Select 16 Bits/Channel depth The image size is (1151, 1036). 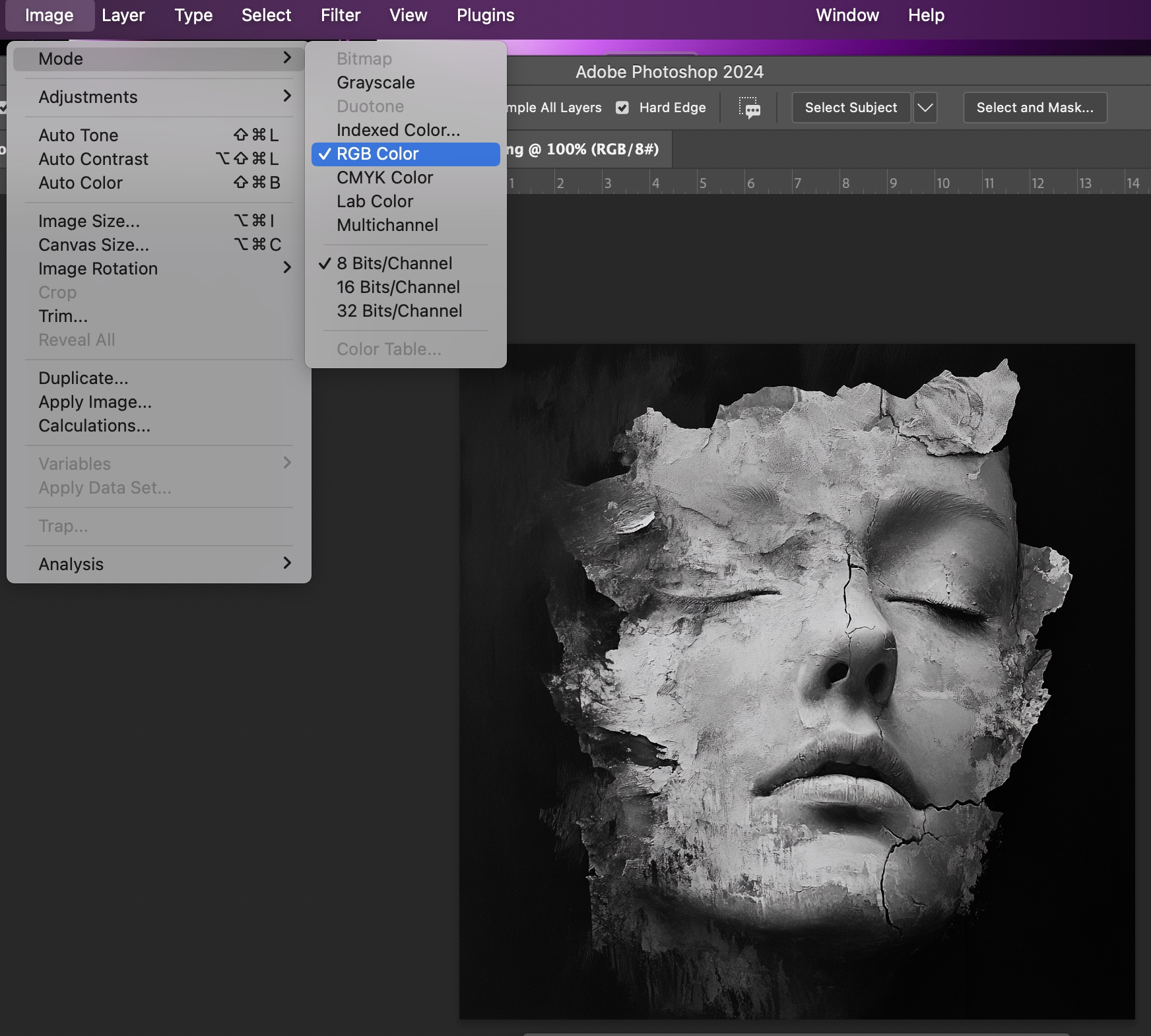(406, 287)
